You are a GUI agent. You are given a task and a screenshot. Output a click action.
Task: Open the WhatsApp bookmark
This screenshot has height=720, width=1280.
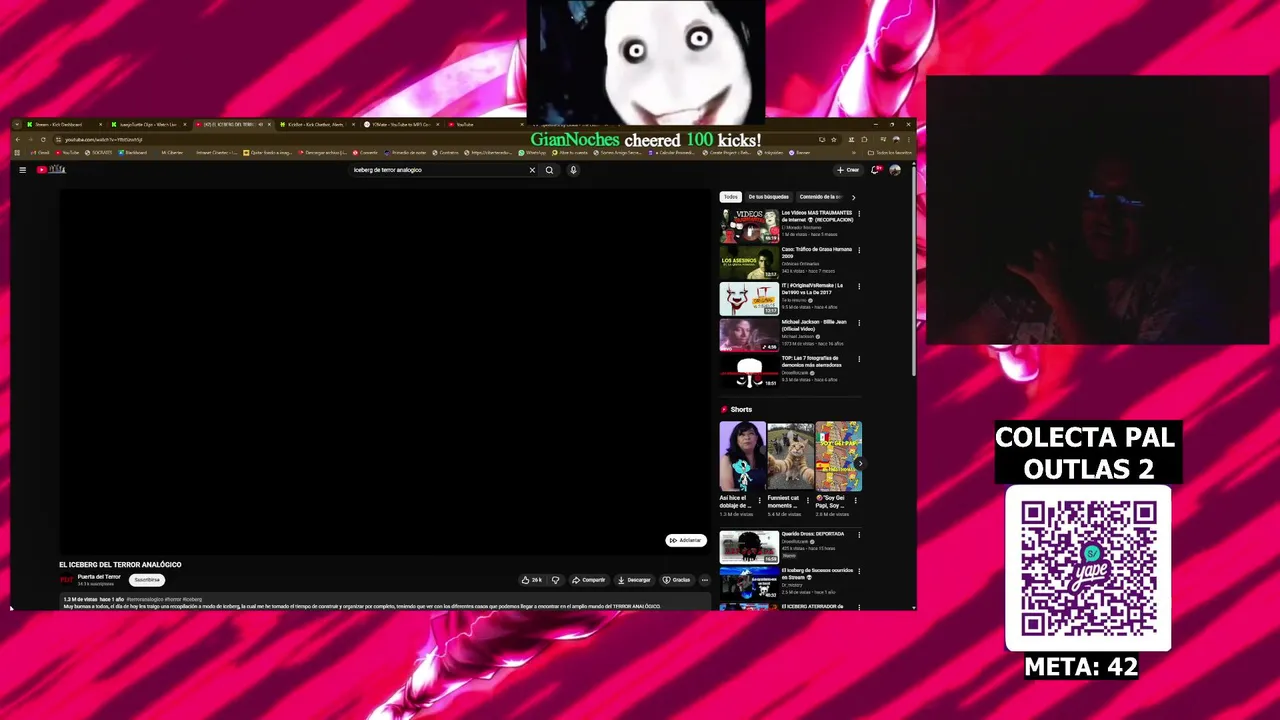(x=532, y=153)
